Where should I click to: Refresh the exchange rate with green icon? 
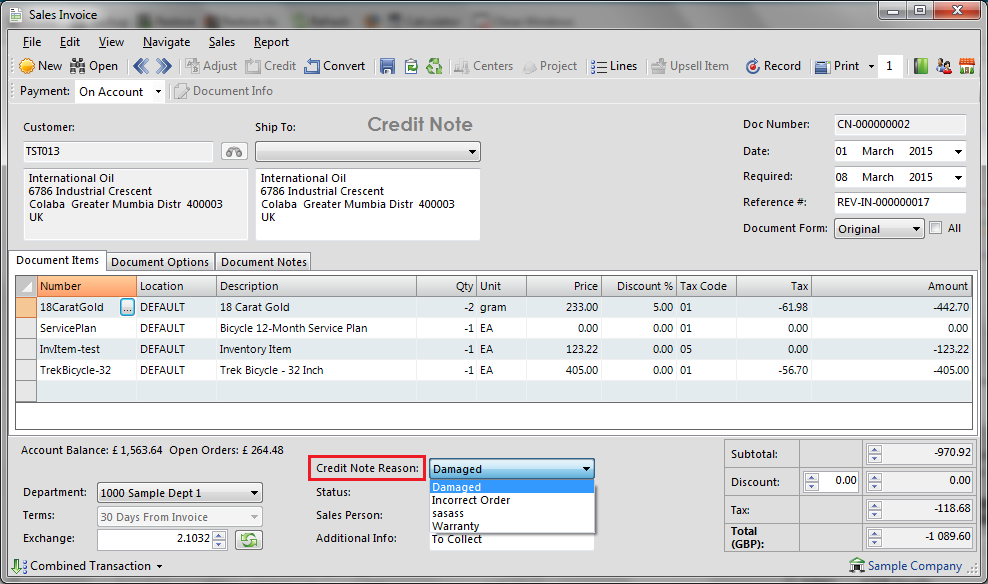[247, 540]
